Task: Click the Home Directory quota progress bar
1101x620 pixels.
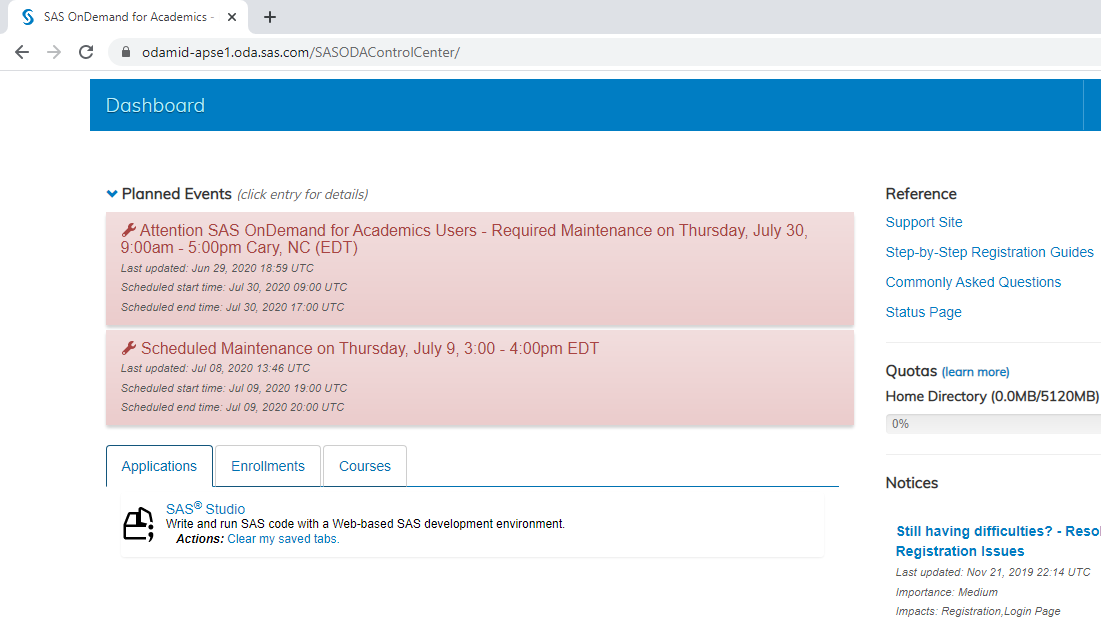Action: tap(993, 423)
